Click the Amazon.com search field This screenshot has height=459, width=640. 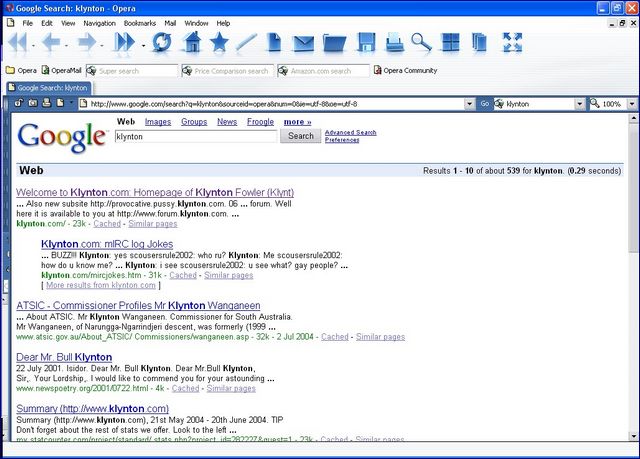(x=326, y=71)
